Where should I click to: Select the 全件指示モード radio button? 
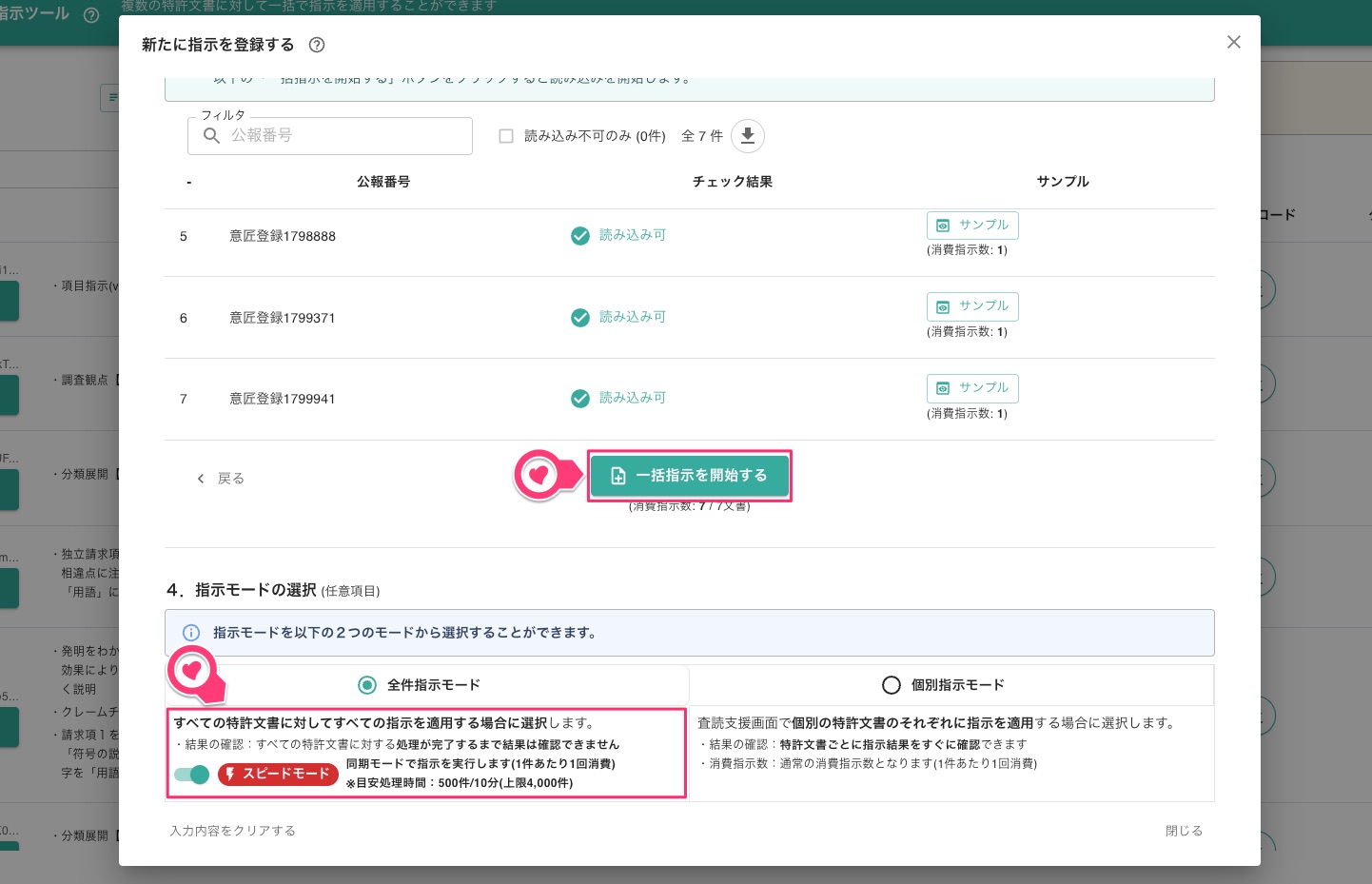[x=367, y=685]
